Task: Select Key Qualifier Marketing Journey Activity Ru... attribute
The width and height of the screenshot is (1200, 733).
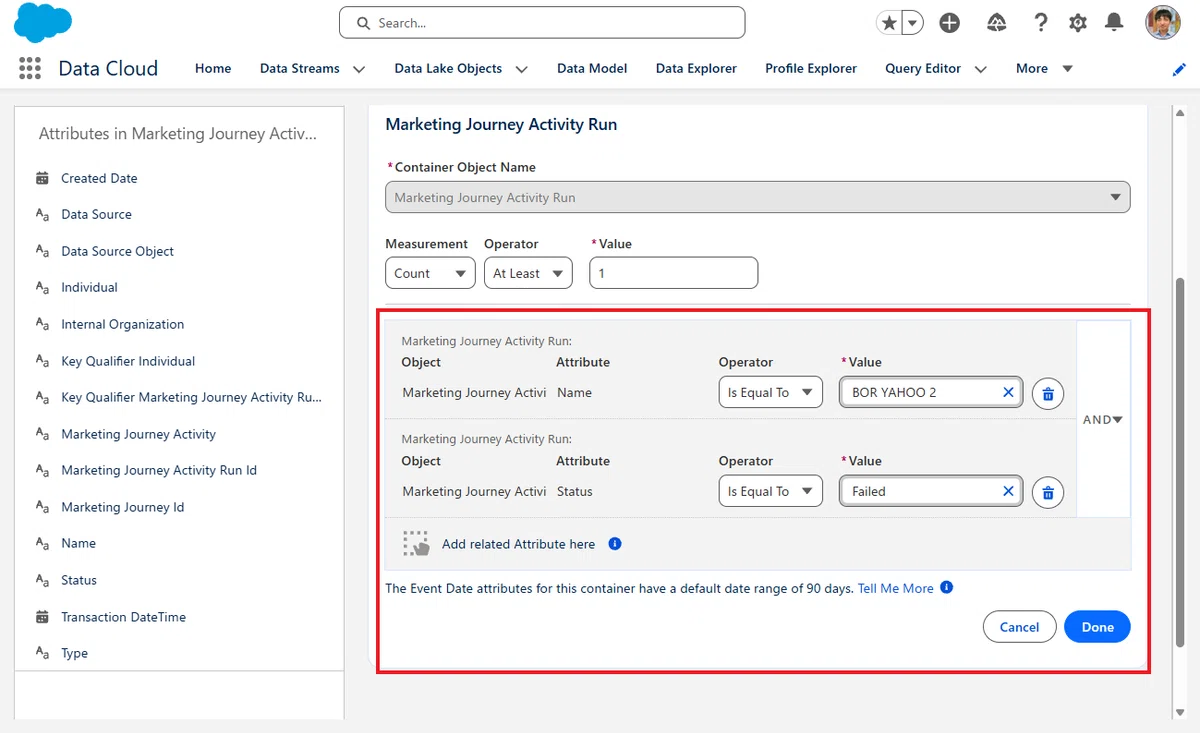Action: click(191, 397)
